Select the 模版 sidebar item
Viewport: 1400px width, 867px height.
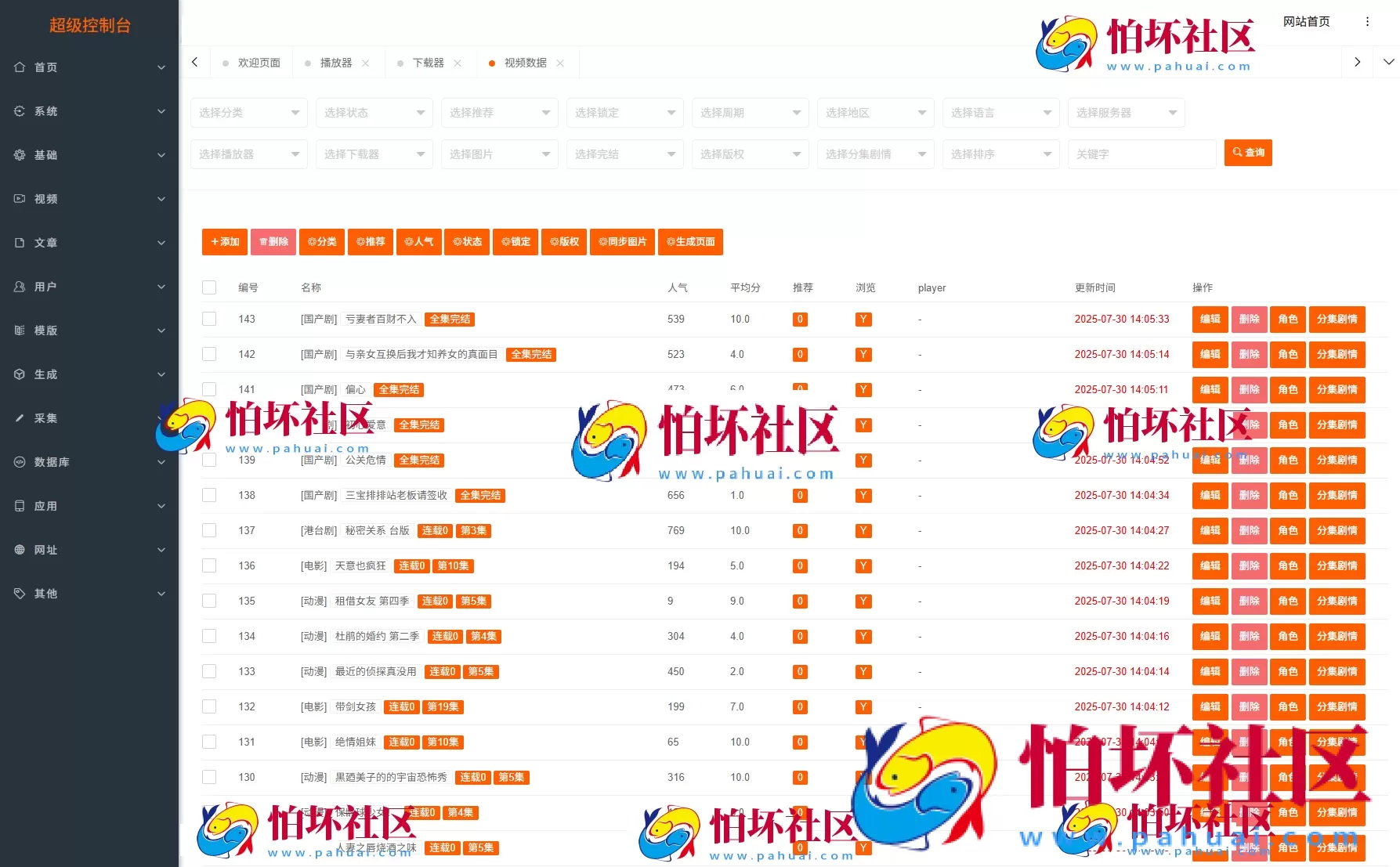coord(45,331)
